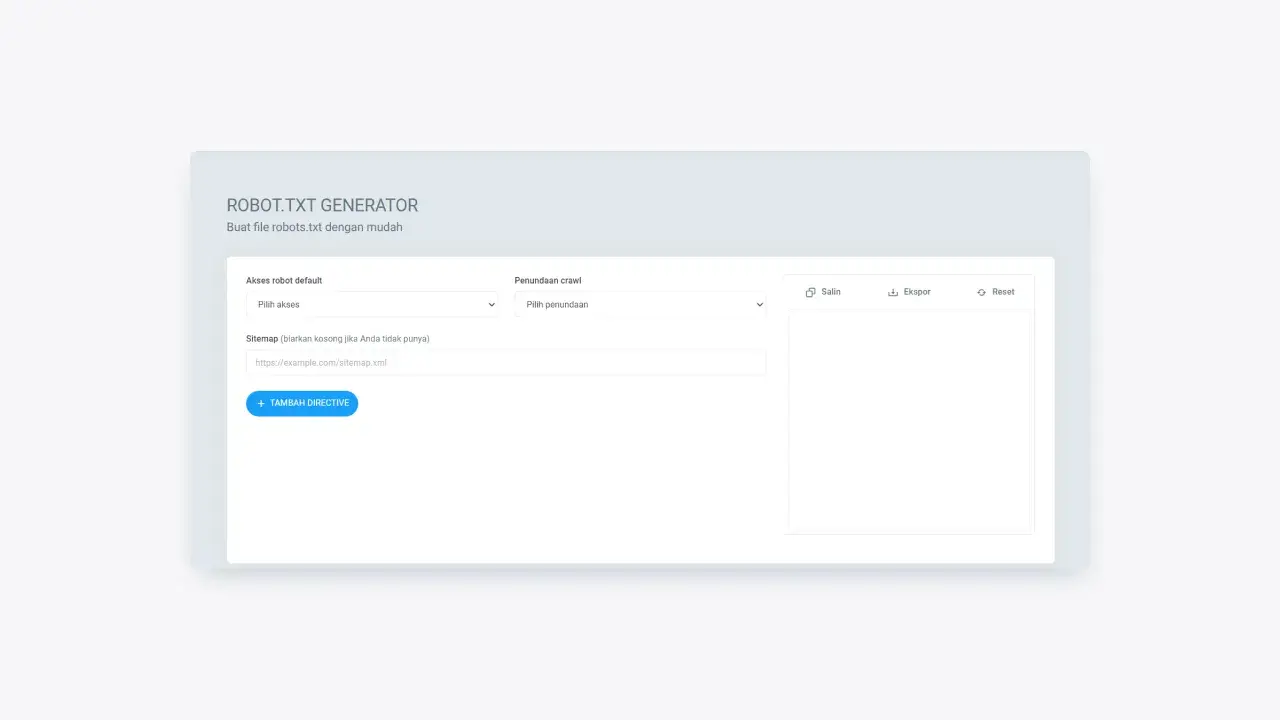The image size is (1280, 720).
Task: Click the plus icon in Tambah Directive
Action: point(261,404)
